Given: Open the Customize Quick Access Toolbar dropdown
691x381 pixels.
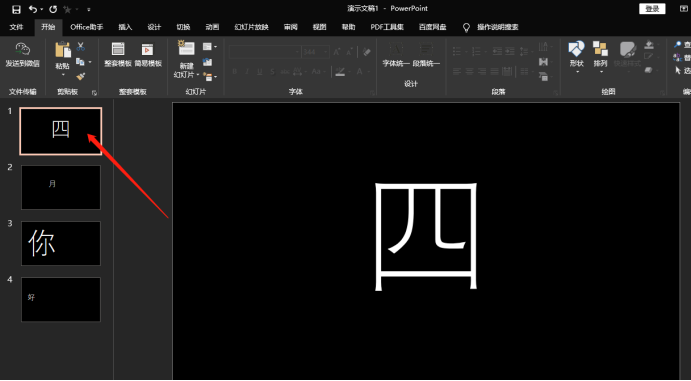Looking at the screenshot, I should [89, 9].
